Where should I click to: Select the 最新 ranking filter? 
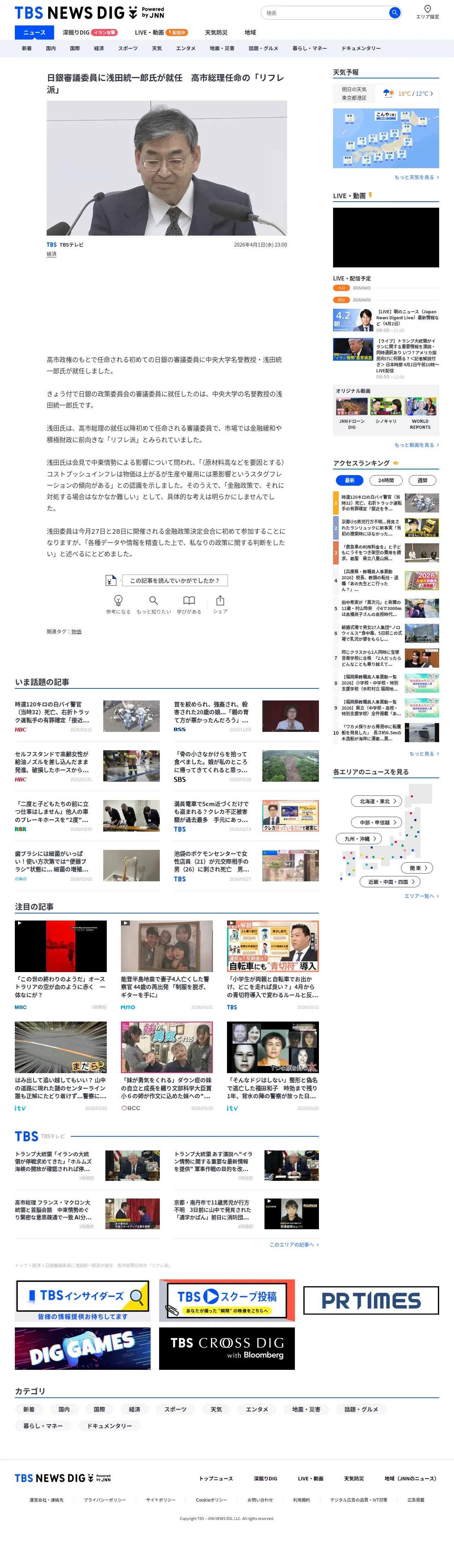(350, 480)
